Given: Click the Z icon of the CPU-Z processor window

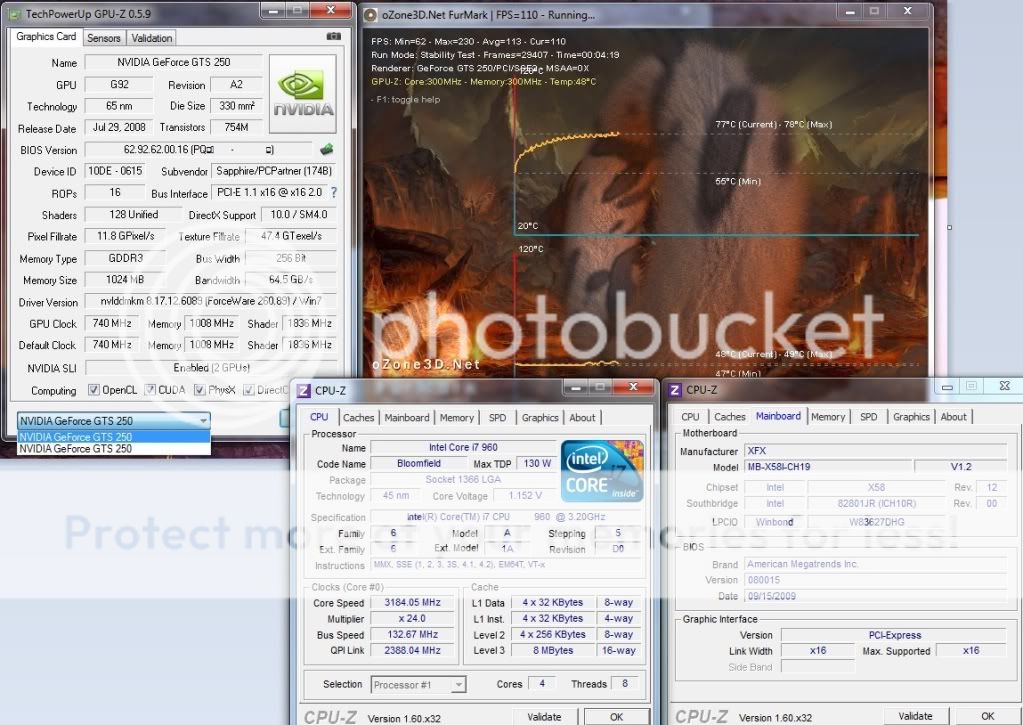Looking at the screenshot, I should (x=303, y=391).
